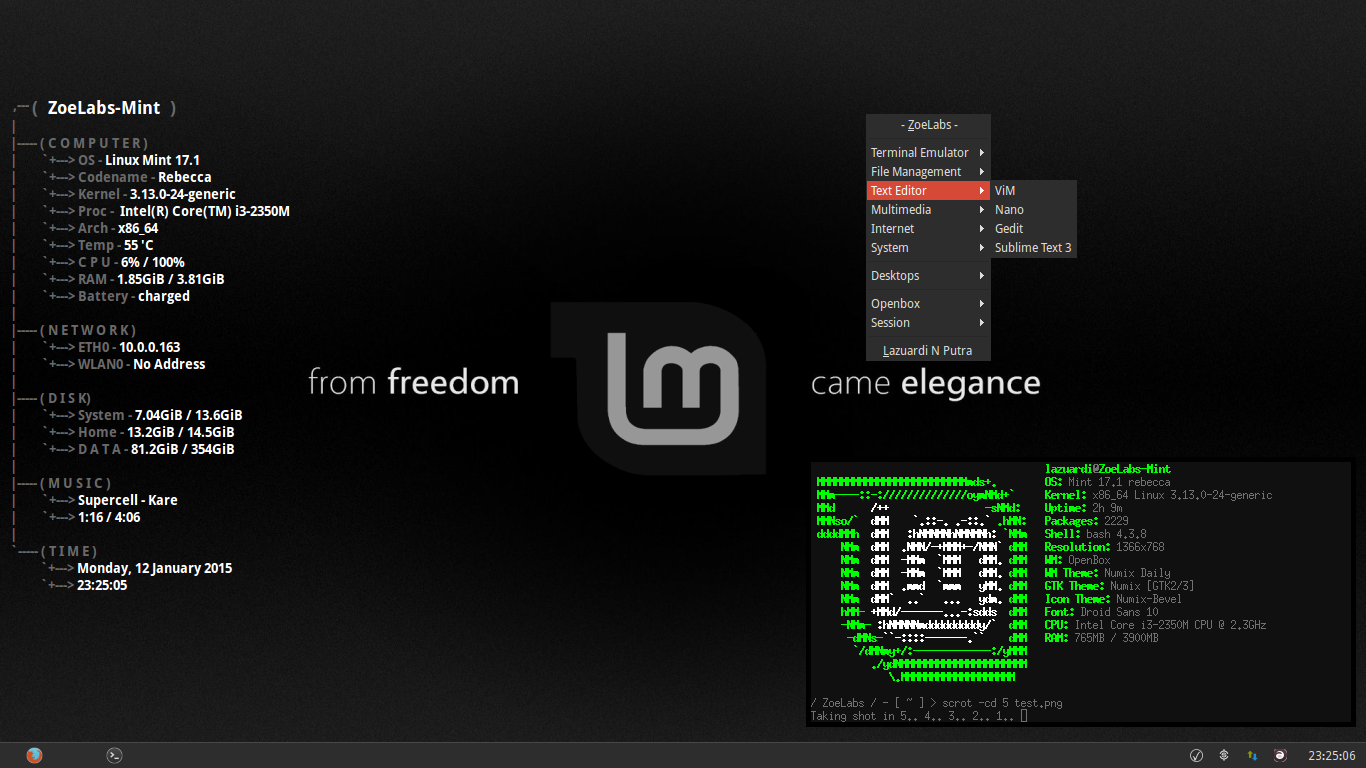Click the conky time '23:25:05'
The width and height of the screenshot is (1366, 768).
point(102,585)
